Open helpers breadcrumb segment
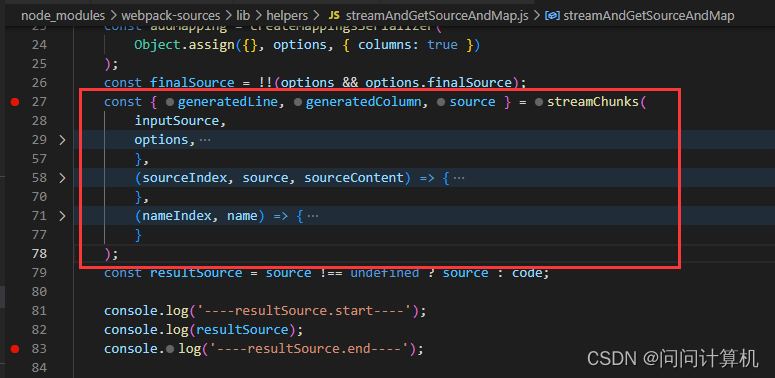The image size is (775, 378). 287,16
